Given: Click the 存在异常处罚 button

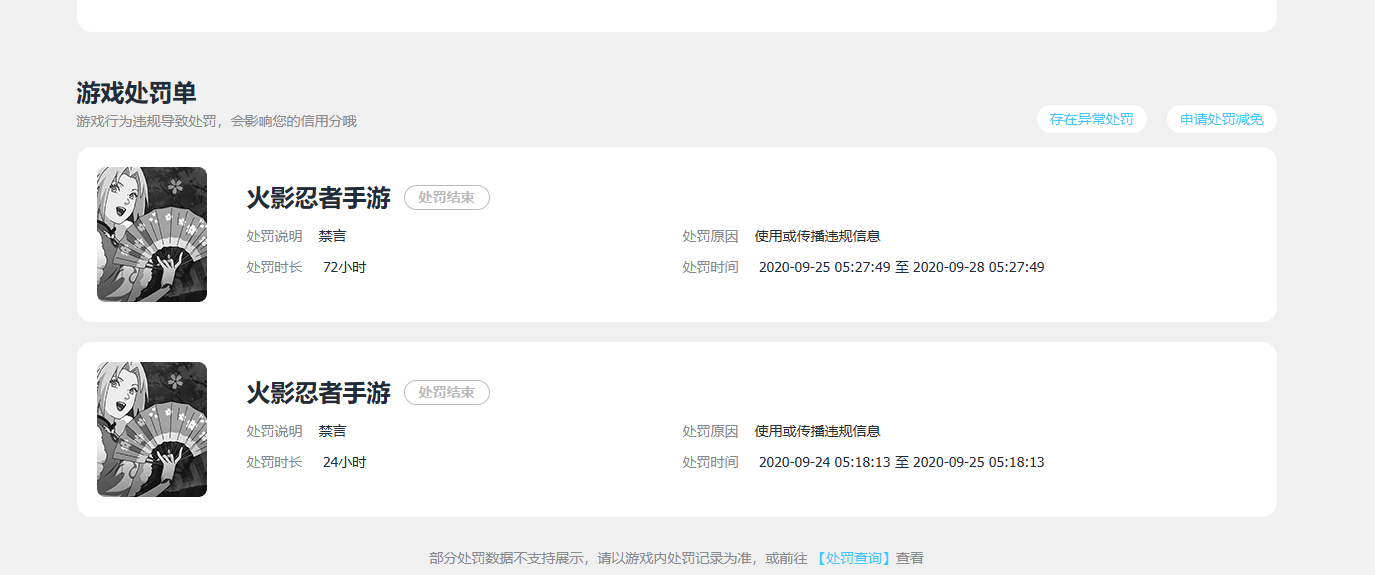Looking at the screenshot, I should (x=1092, y=119).
